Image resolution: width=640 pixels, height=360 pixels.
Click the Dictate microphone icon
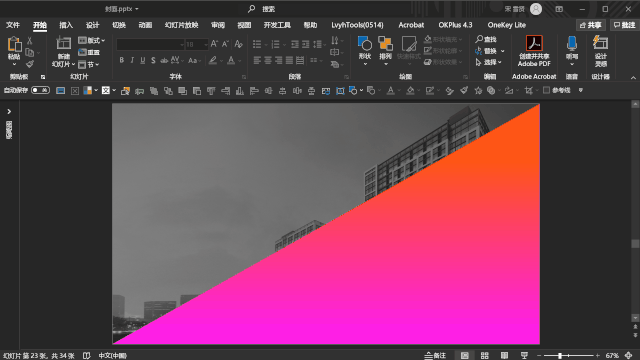(572, 43)
